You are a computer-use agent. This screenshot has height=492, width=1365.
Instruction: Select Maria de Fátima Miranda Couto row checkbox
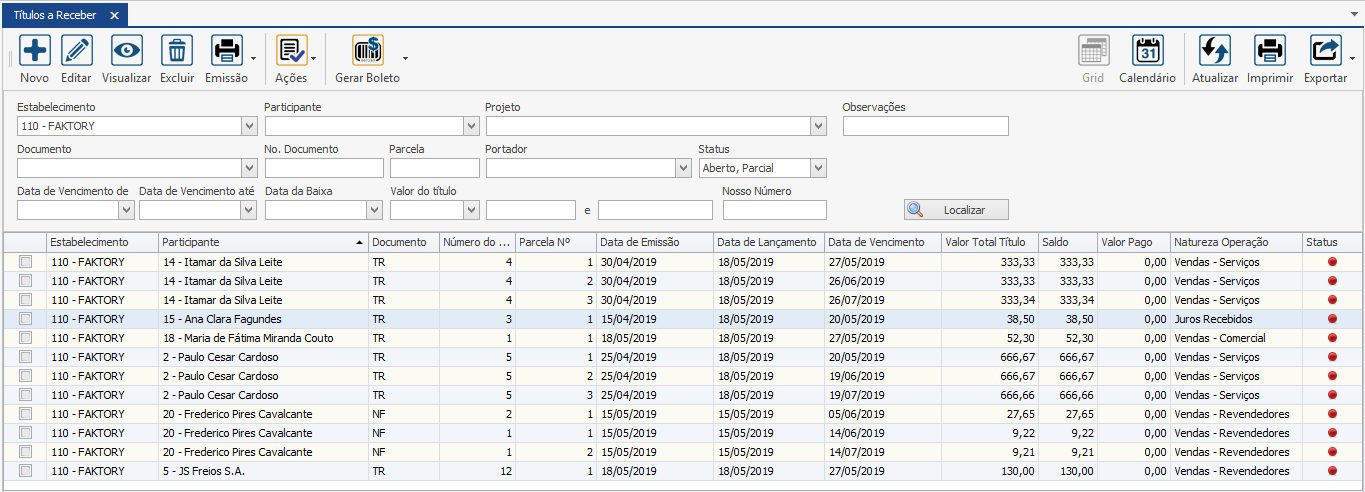pos(26,338)
